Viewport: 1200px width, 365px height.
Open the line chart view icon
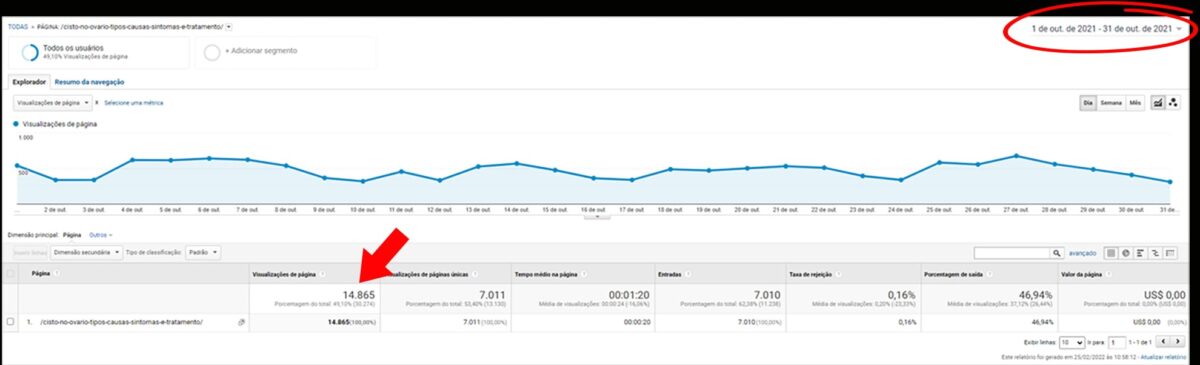[1158, 103]
